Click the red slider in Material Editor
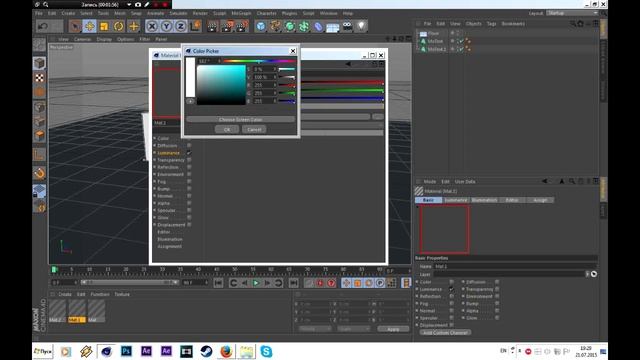The height and width of the screenshot is (360, 640). tap(343, 82)
